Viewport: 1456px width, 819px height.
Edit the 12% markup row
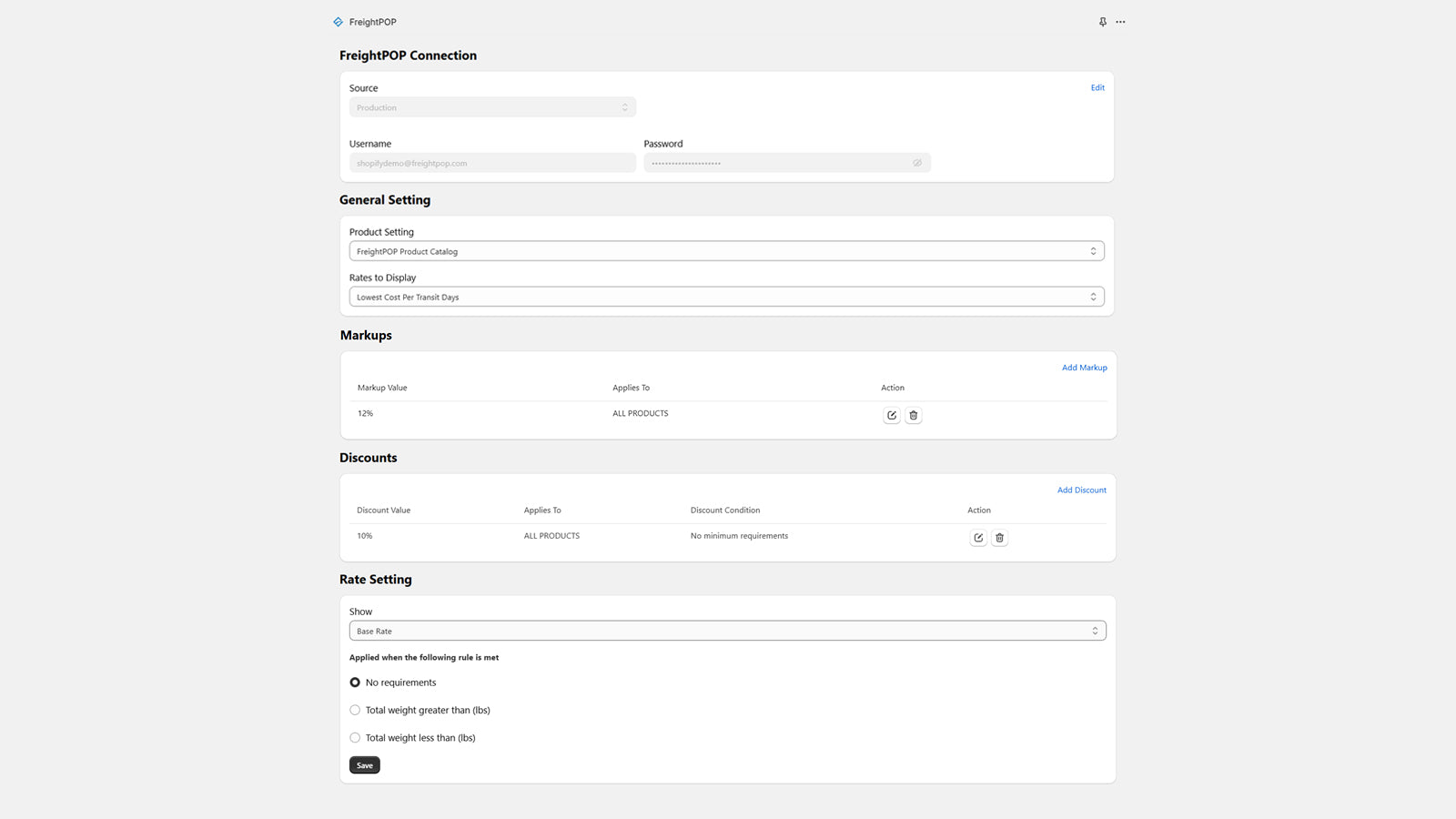tap(892, 415)
